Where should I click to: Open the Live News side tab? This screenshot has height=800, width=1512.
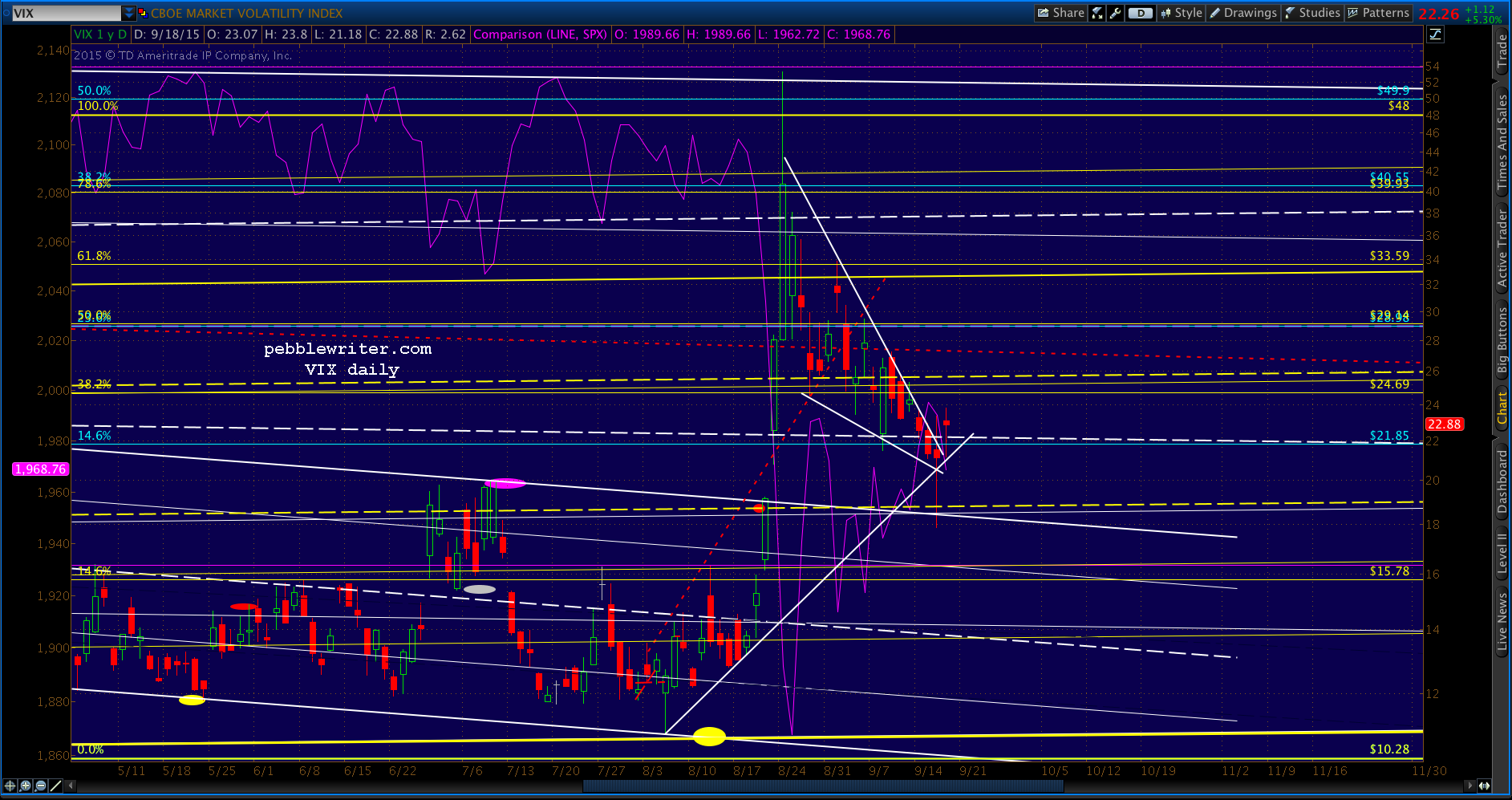[1502, 621]
